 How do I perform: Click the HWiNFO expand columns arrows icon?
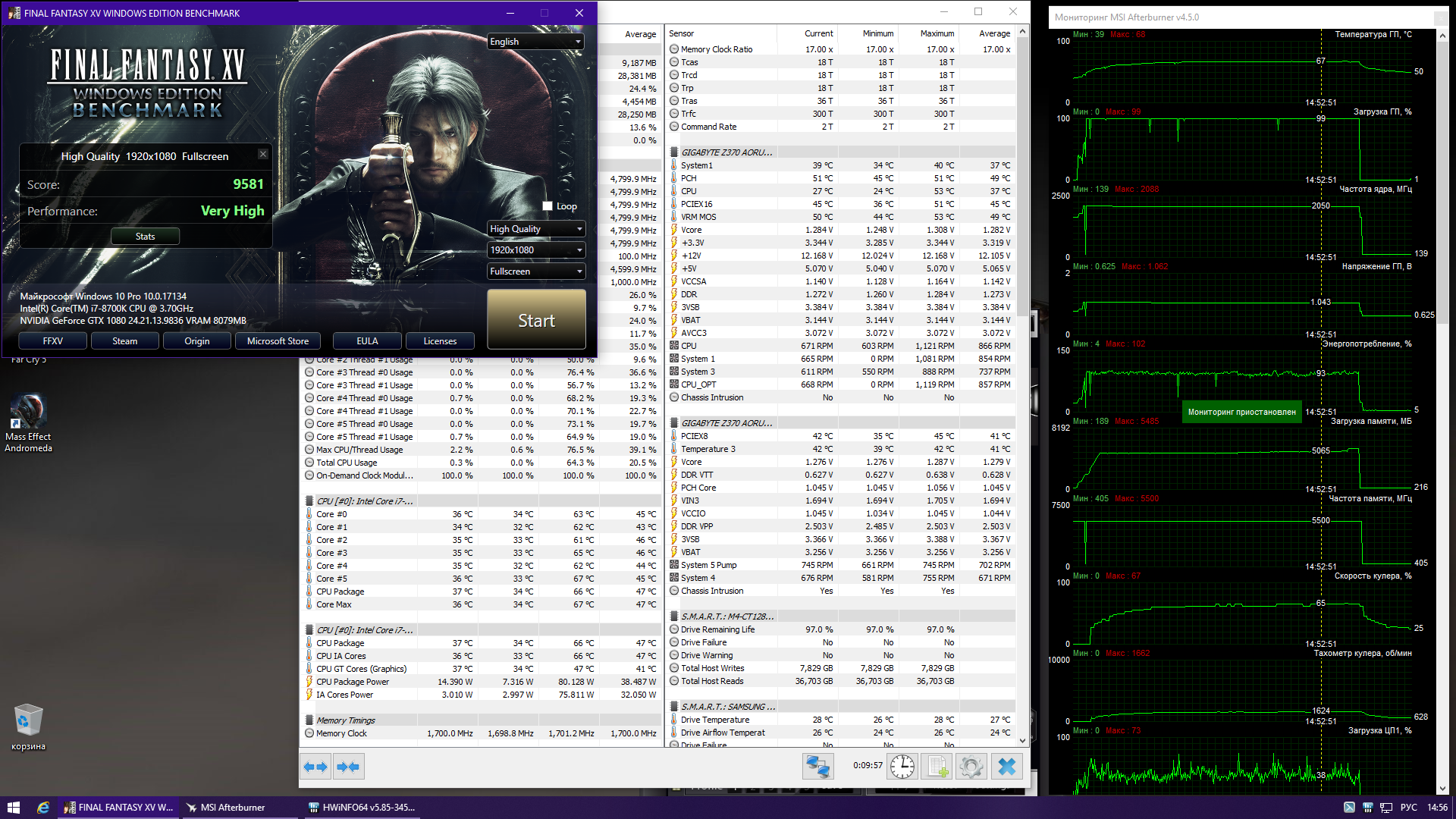(315, 767)
